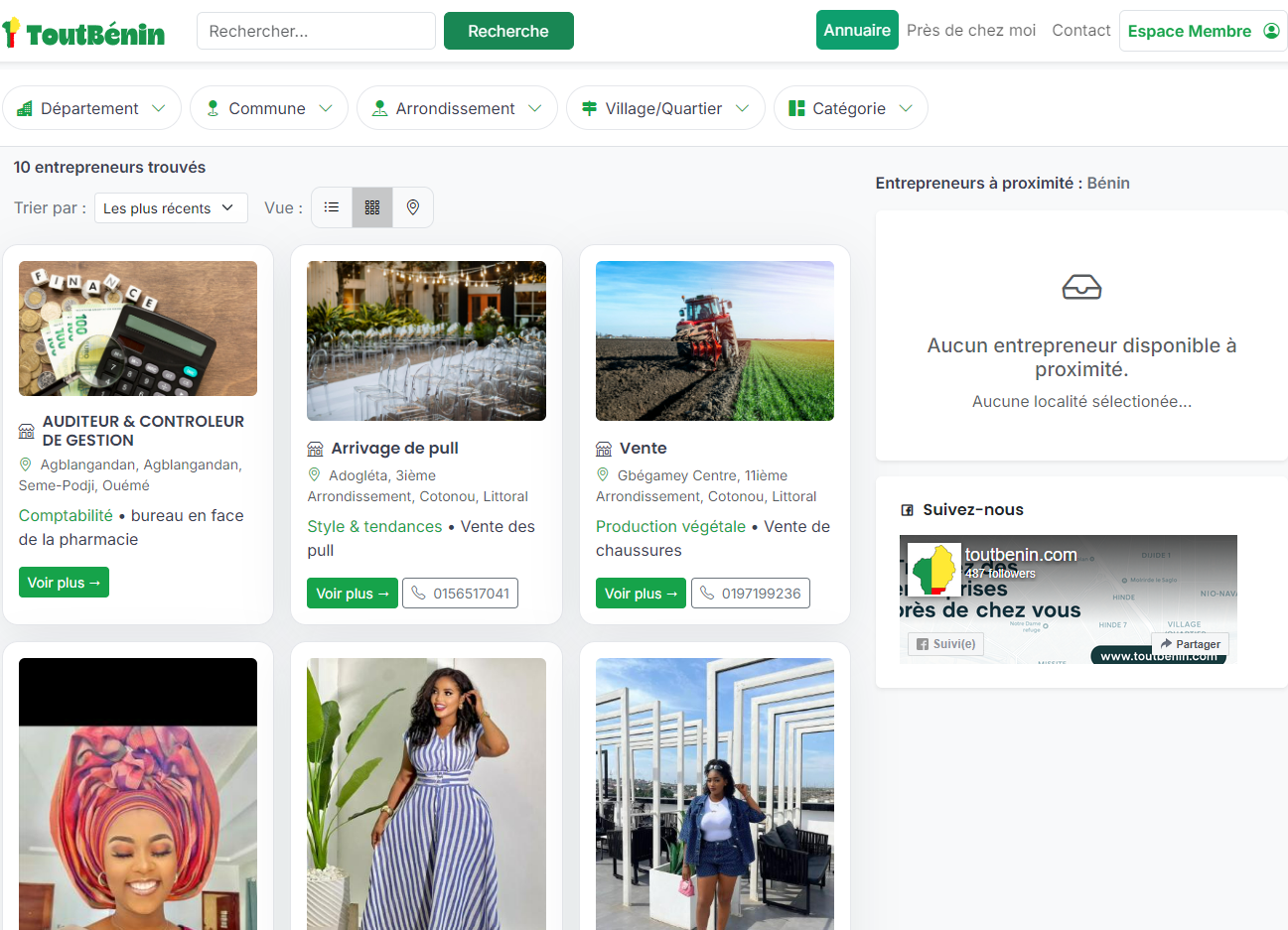
Task: Switch to map view pin icon
Action: tap(413, 207)
